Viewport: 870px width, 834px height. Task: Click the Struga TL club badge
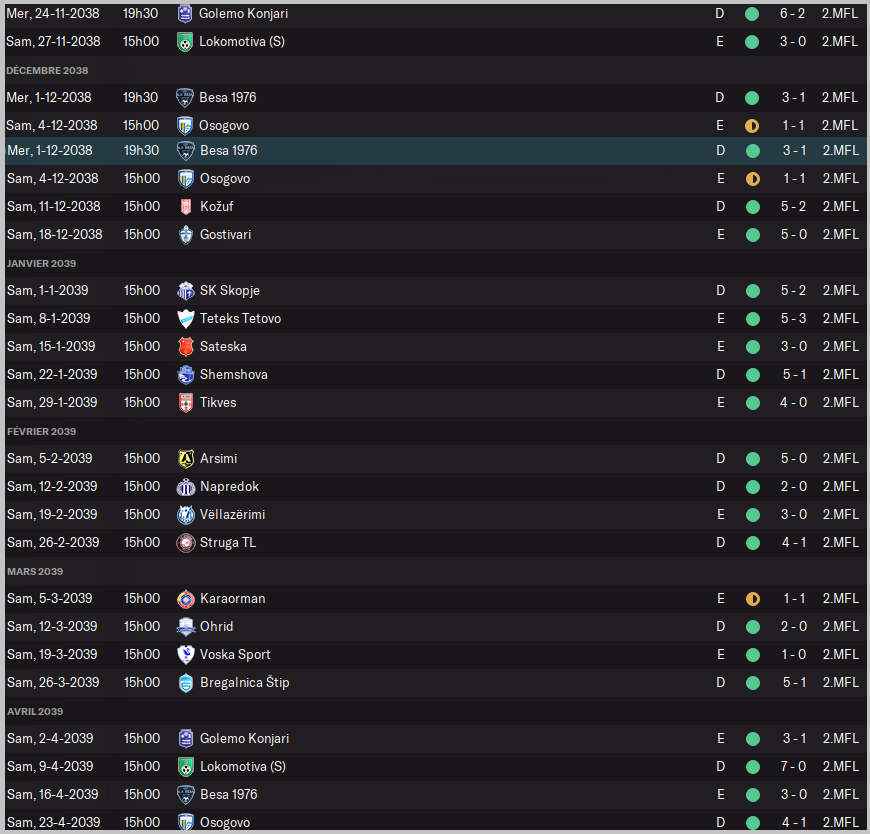click(185, 543)
